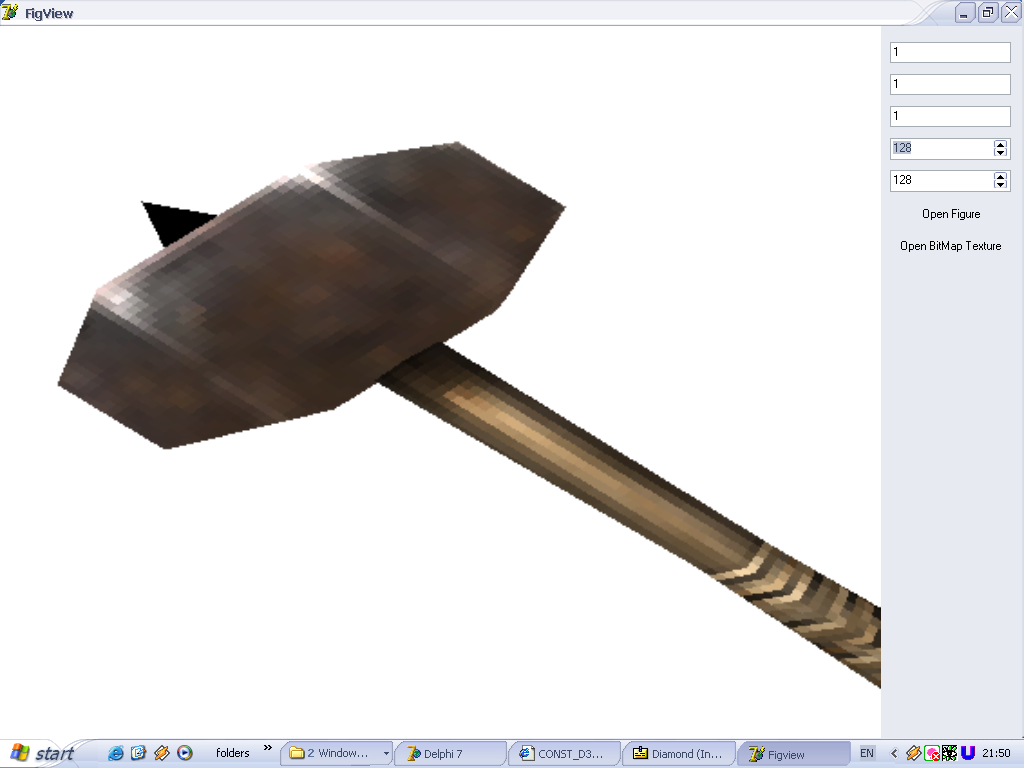1024x768 pixels.
Task: Click the Open Figure button
Action: [x=951, y=214]
